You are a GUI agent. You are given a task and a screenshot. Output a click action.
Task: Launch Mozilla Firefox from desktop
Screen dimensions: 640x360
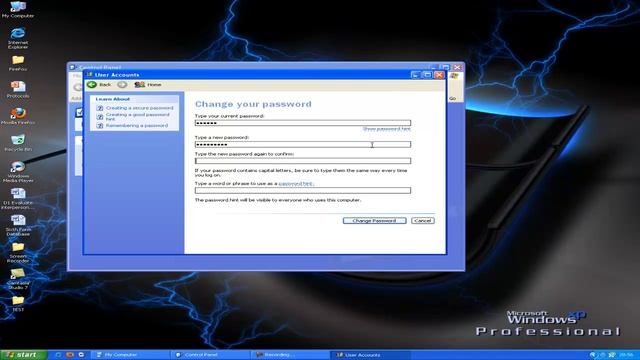(18, 116)
